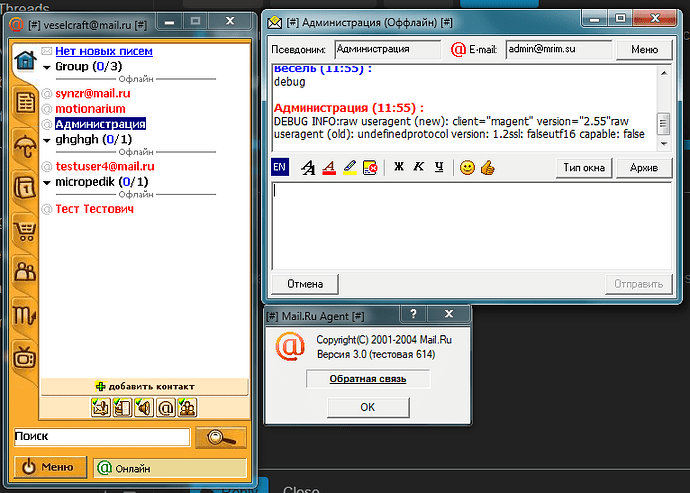Open the 'Онлайн' status selector
The height and width of the screenshot is (493, 690).
[x=170, y=468]
